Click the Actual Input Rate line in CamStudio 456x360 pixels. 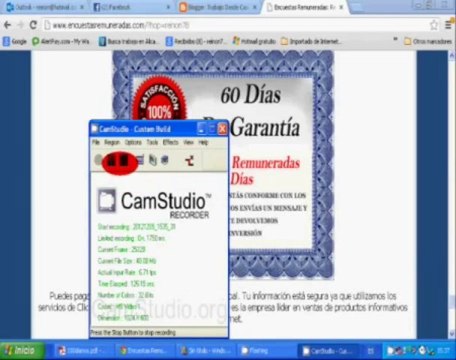[x=127, y=272]
